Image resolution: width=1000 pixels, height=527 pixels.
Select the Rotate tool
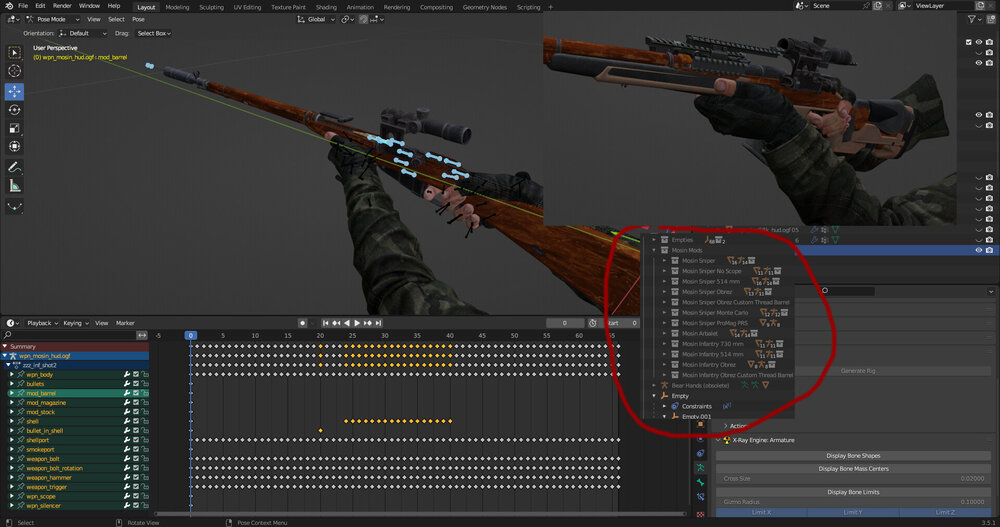coord(15,110)
